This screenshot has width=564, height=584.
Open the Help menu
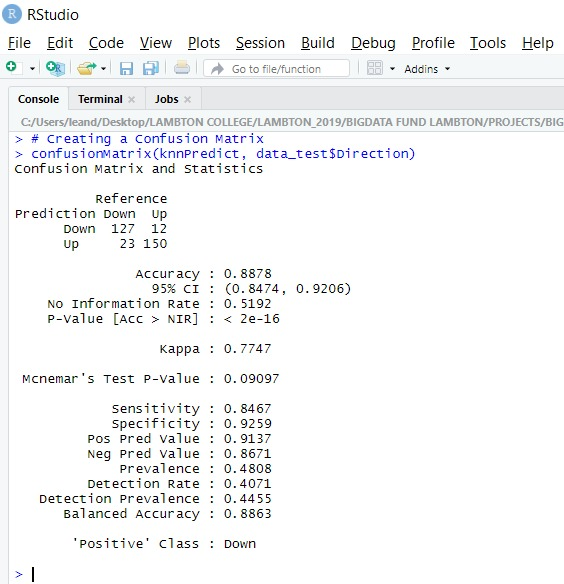[x=538, y=43]
